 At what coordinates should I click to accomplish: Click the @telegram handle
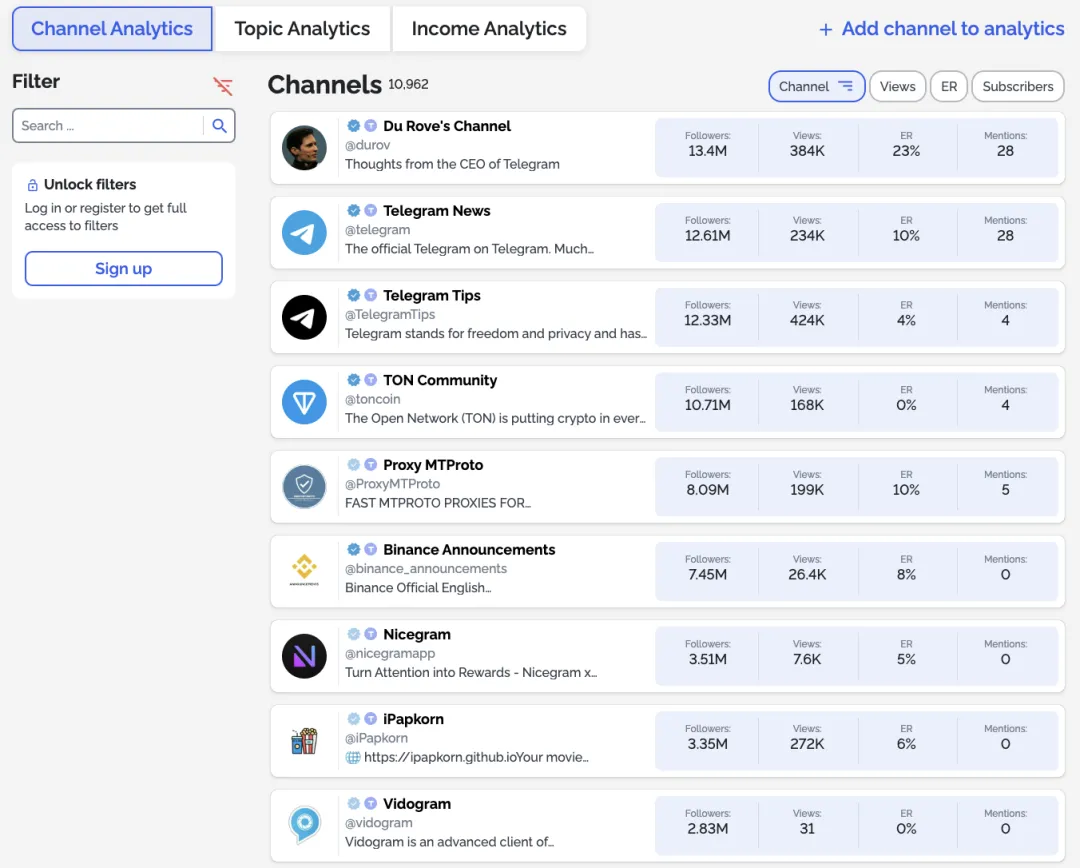pos(377,229)
